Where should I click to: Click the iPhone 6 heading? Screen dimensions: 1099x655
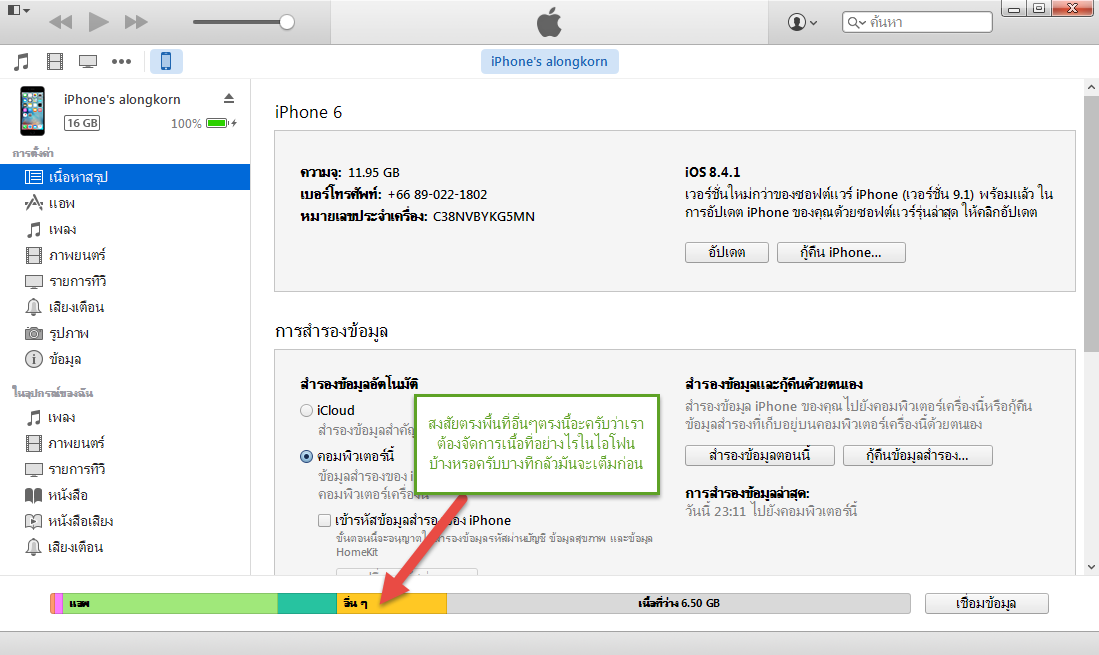[x=308, y=112]
